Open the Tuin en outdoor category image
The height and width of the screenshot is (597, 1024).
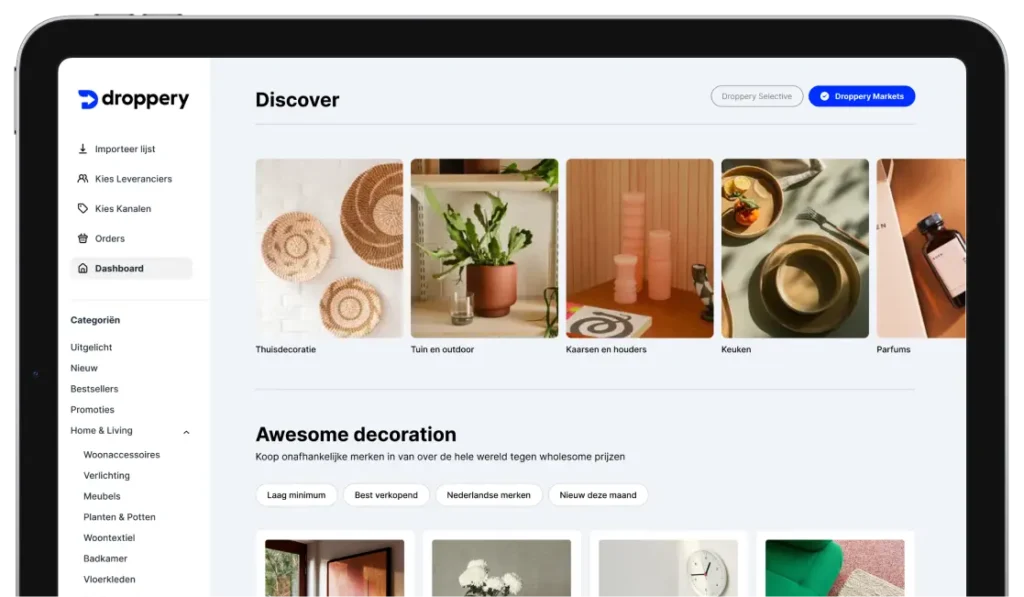(x=485, y=248)
